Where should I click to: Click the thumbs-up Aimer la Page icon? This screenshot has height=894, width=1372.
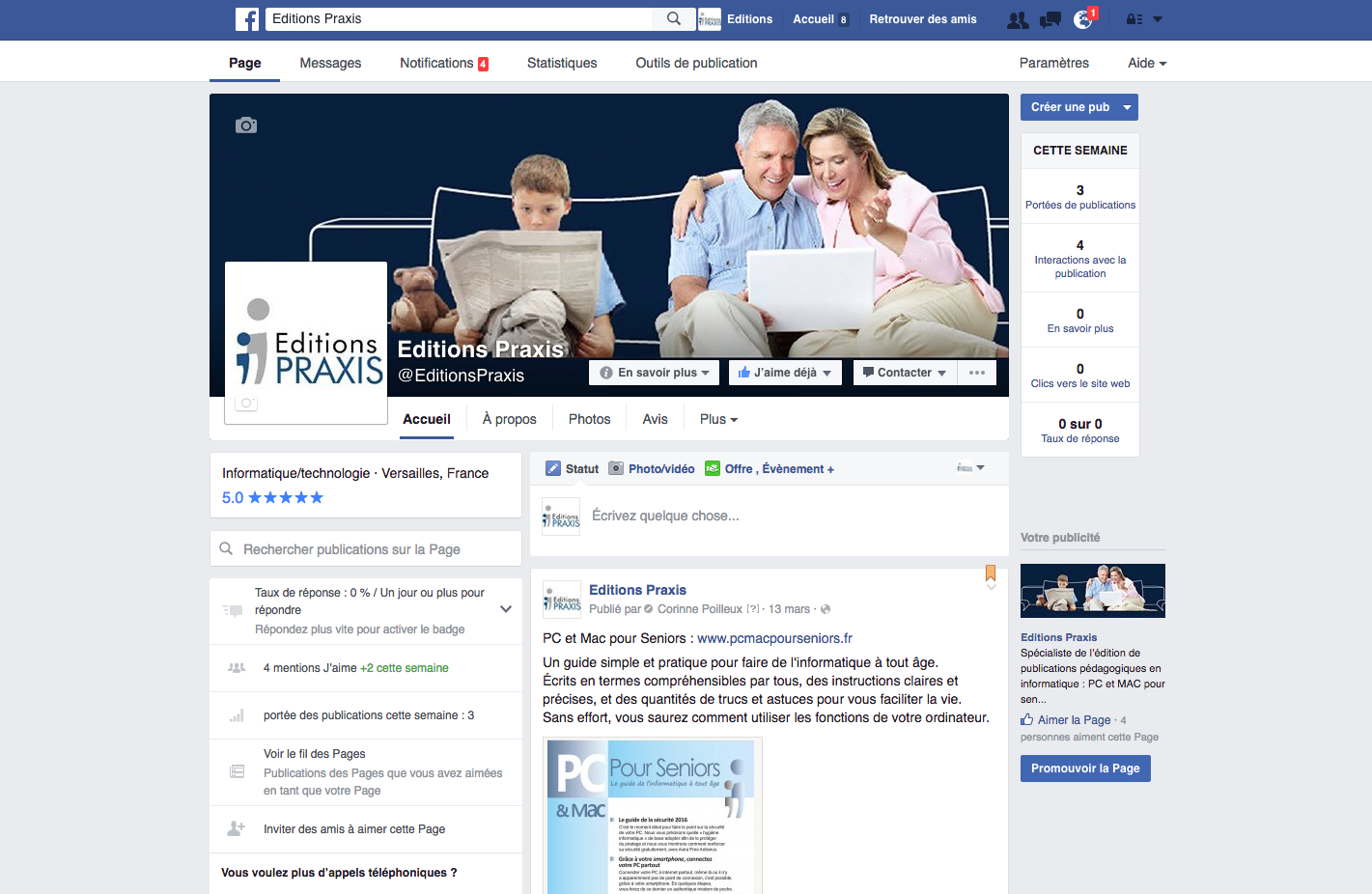(1027, 719)
